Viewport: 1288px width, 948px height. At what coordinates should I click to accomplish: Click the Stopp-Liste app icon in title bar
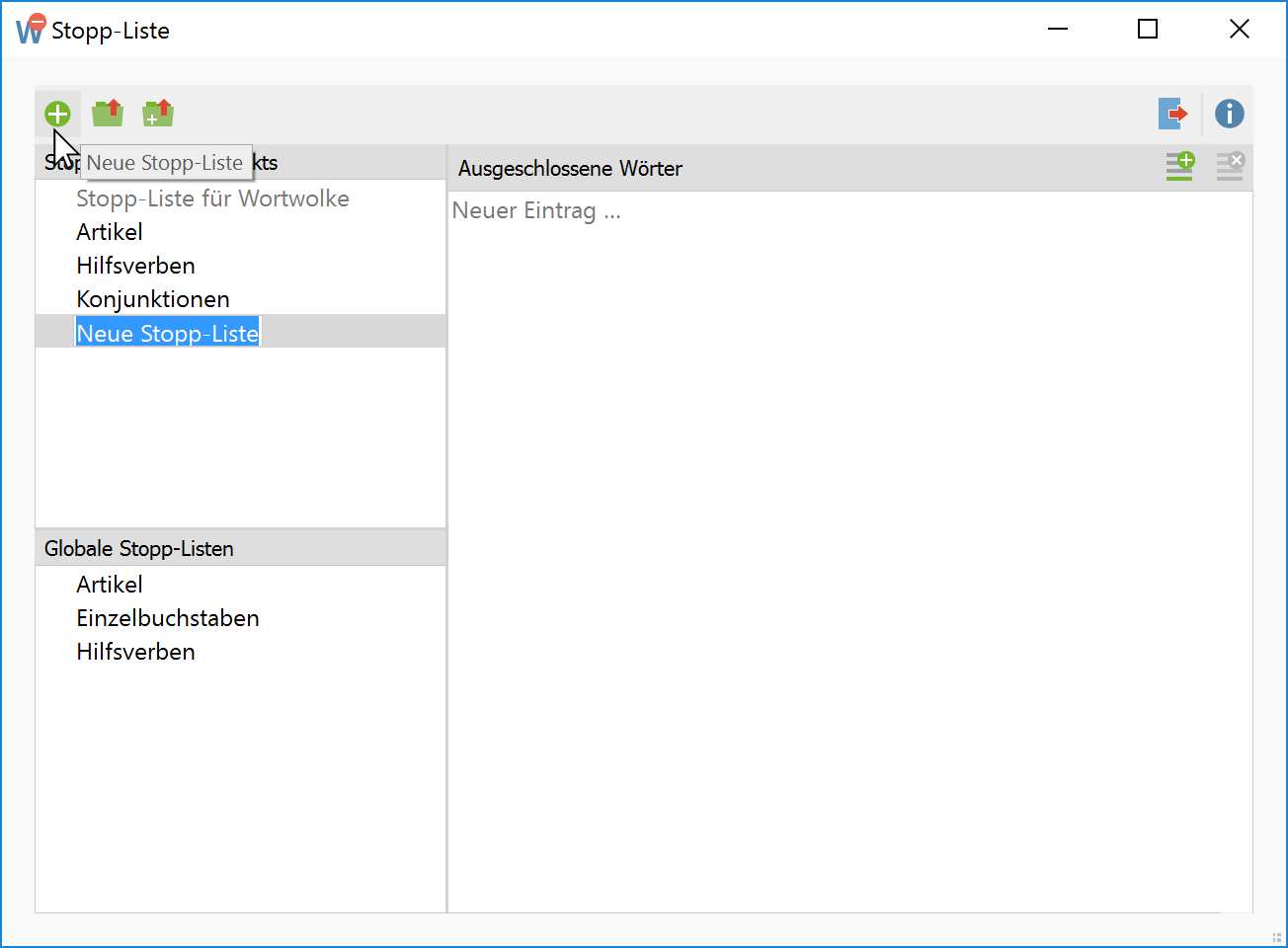pos(31,30)
